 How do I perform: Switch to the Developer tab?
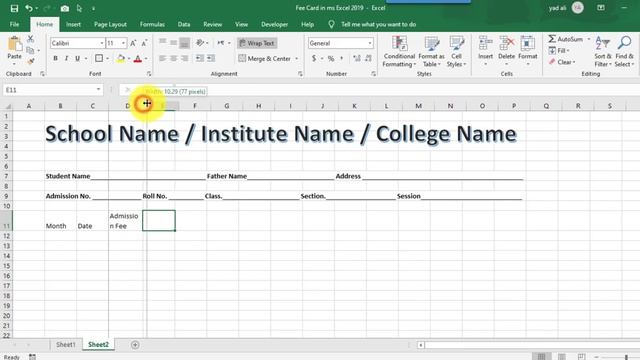[274, 24]
